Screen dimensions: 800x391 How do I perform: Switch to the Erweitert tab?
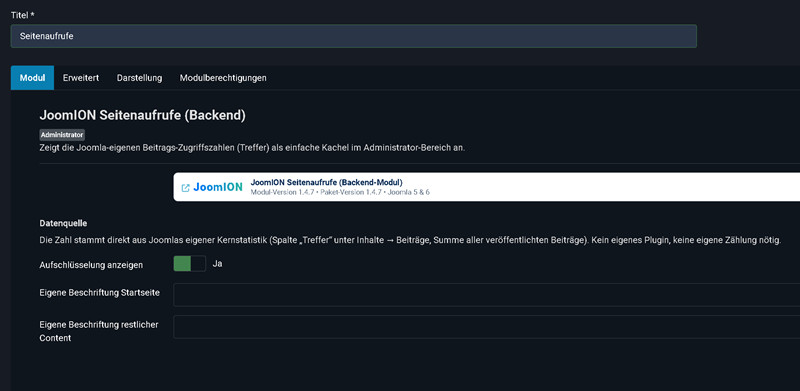pos(81,78)
